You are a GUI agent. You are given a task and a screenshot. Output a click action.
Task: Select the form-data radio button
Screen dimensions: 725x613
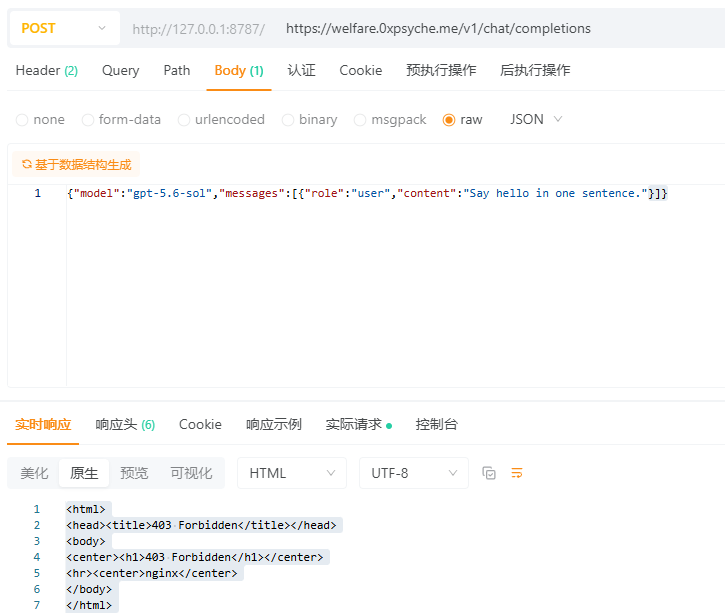[88, 120]
